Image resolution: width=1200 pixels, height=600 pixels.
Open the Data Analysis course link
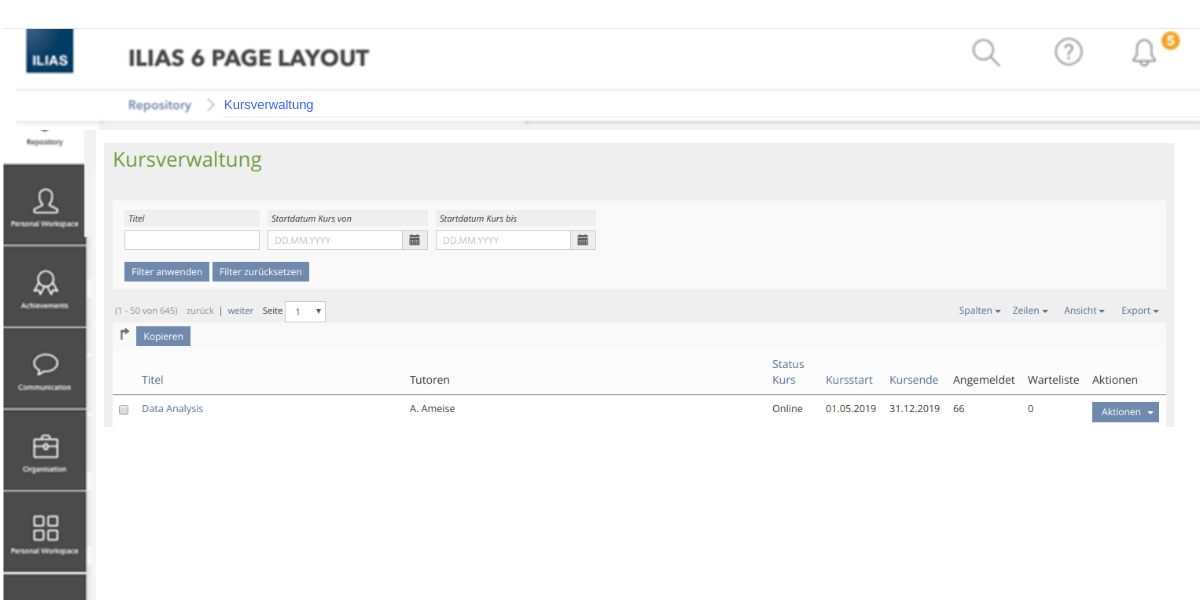click(172, 409)
